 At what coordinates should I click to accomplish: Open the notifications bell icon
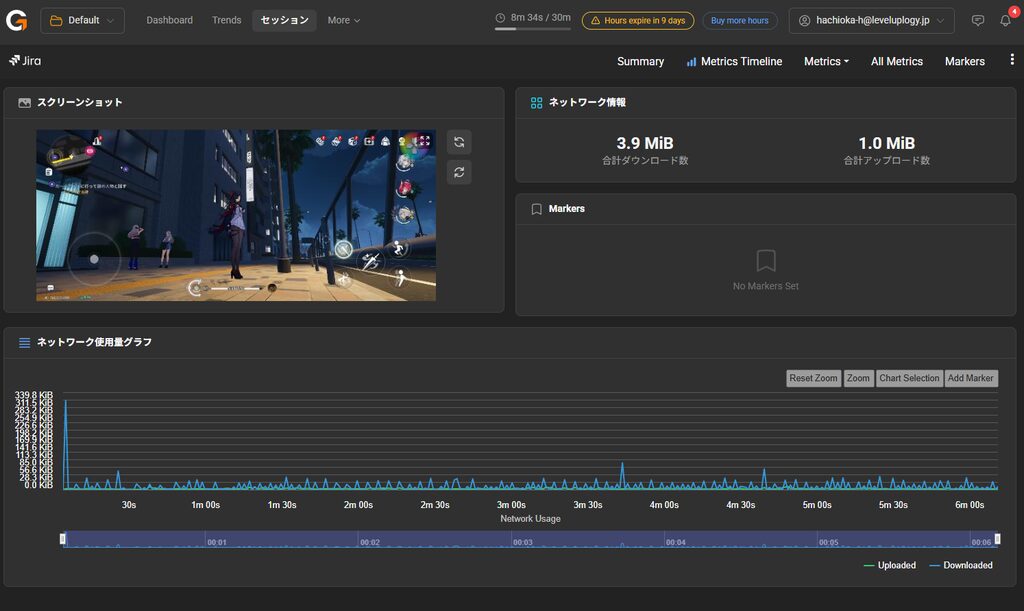[1006, 20]
